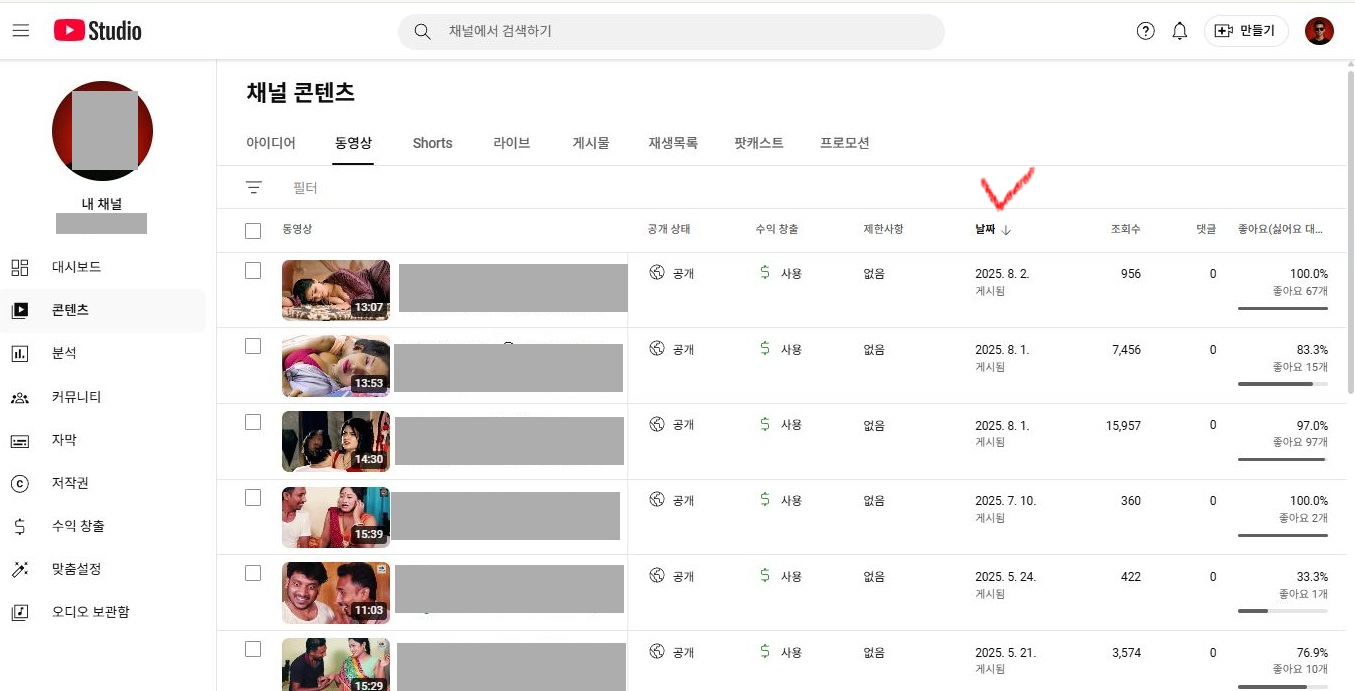Switch to the 재생목록 tab
1355x691 pixels.
point(672,143)
